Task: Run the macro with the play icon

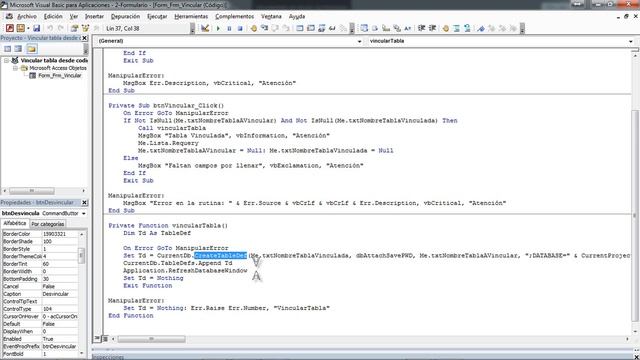Action: click(218, 28)
